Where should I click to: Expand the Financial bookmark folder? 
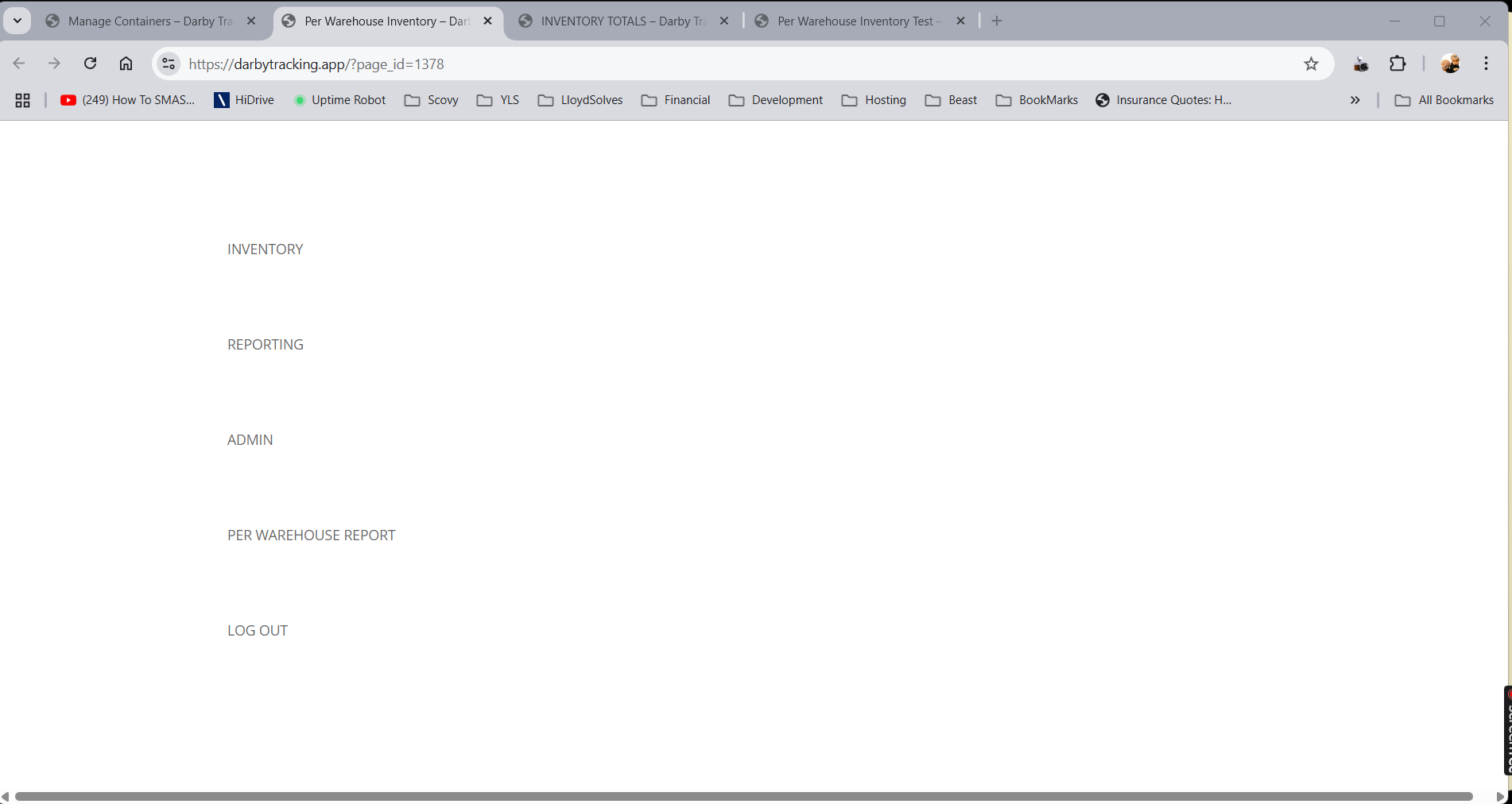coord(676,100)
